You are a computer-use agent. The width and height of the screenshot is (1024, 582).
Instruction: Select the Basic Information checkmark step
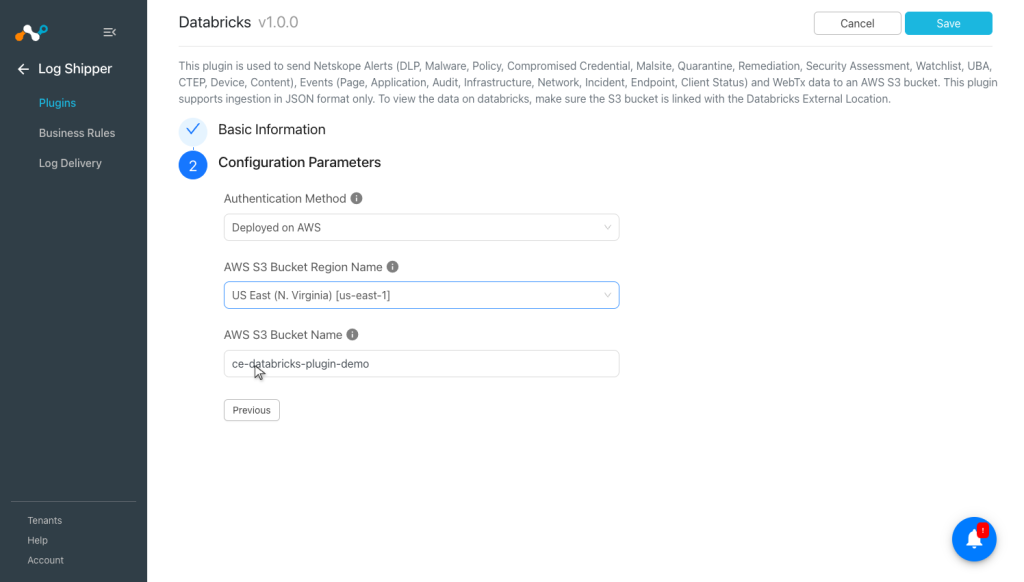pyautogui.click(x=193, y=129)
